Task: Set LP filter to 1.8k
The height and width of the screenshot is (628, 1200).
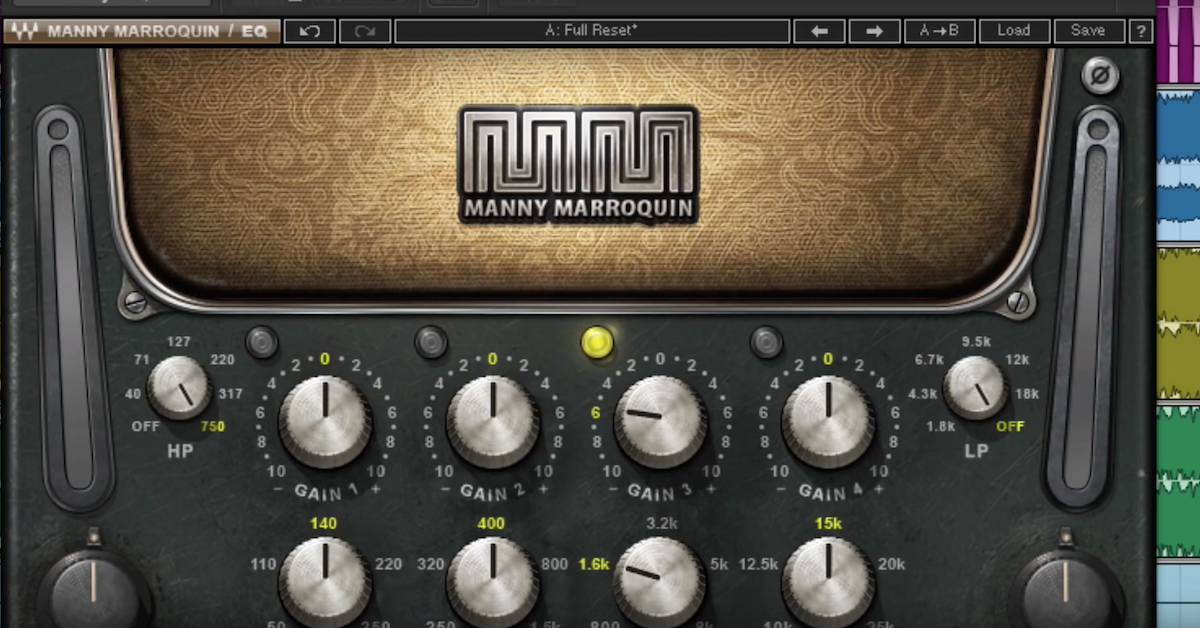Action: [x=939, y=427]
